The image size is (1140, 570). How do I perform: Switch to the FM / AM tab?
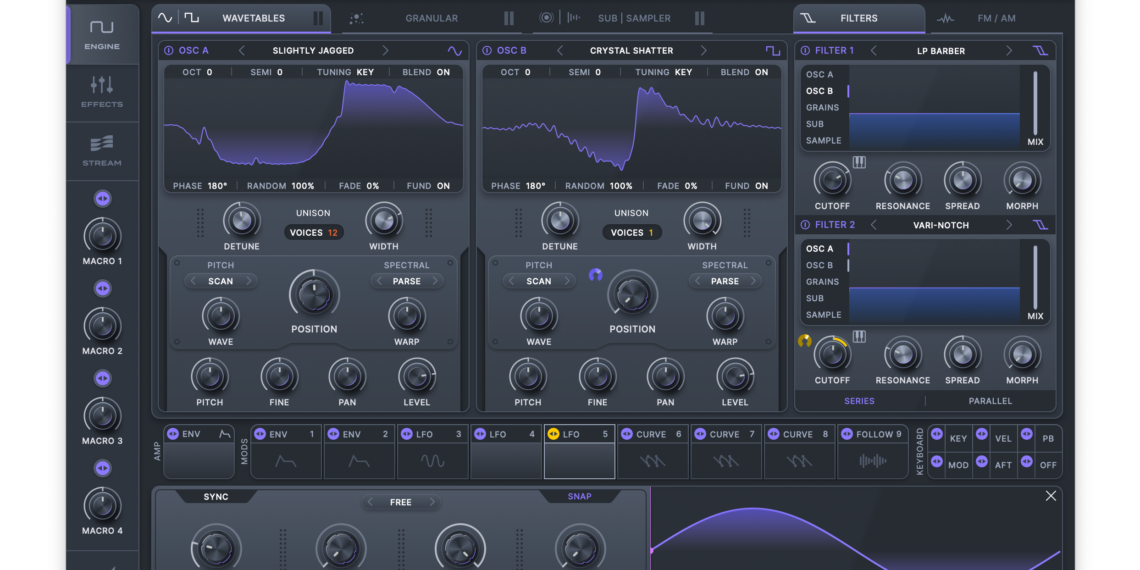coord(995,18)
